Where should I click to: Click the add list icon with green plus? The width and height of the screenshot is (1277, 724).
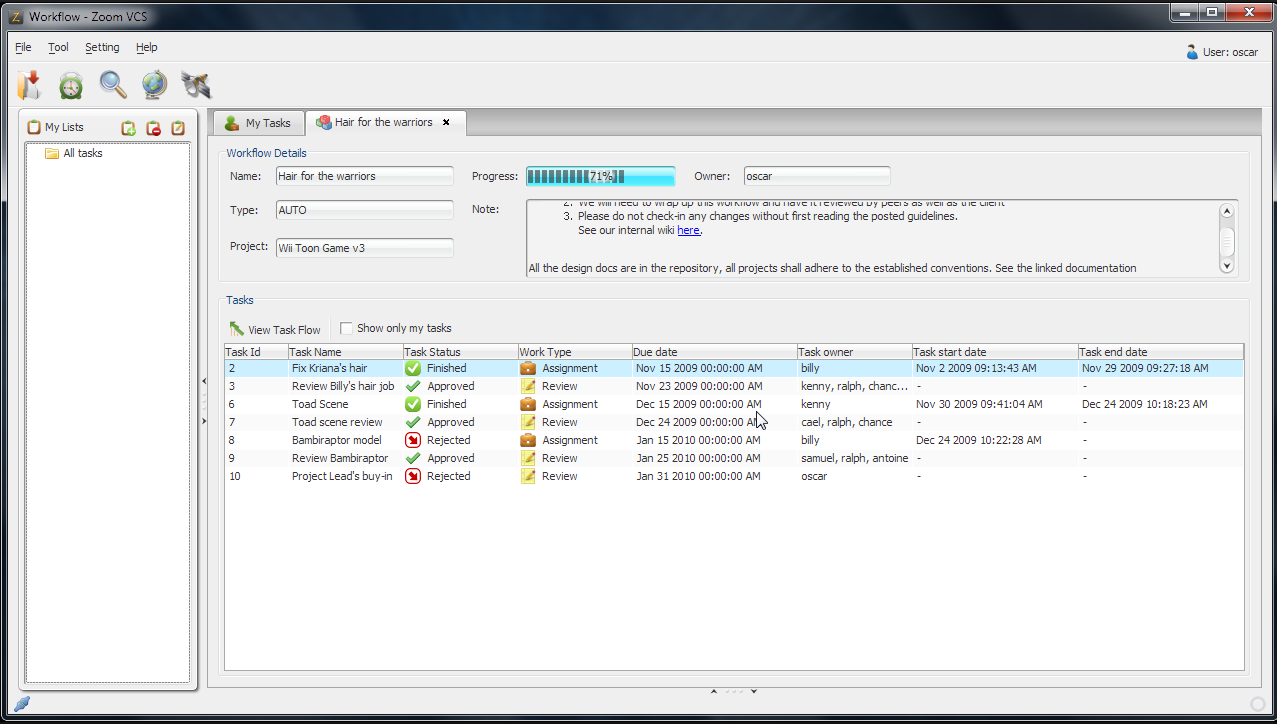129,128
